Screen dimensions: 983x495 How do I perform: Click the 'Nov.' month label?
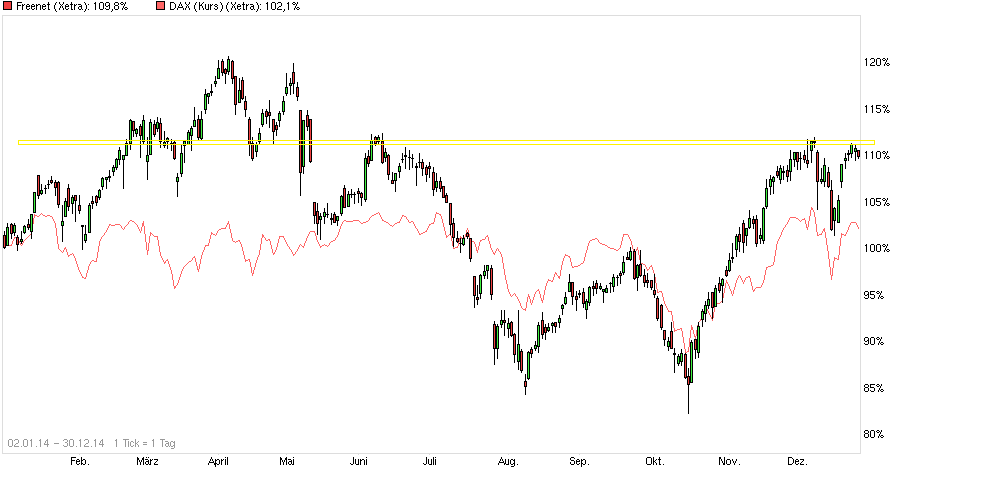729,462
